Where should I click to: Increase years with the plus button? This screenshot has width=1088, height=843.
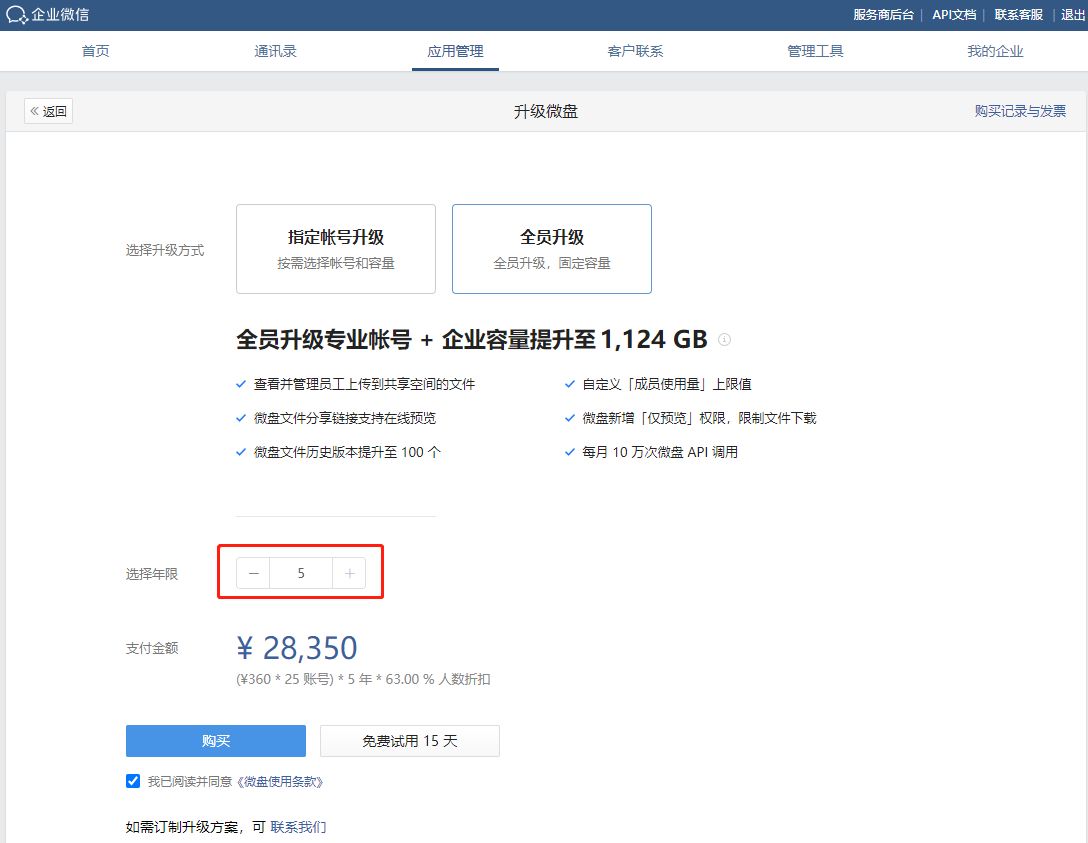349,573
